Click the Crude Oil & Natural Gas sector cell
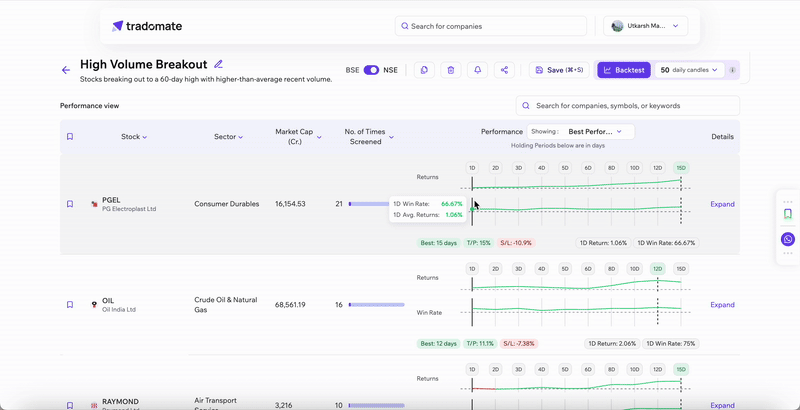This screenshot has width=800, height=410. coord(226,304)
